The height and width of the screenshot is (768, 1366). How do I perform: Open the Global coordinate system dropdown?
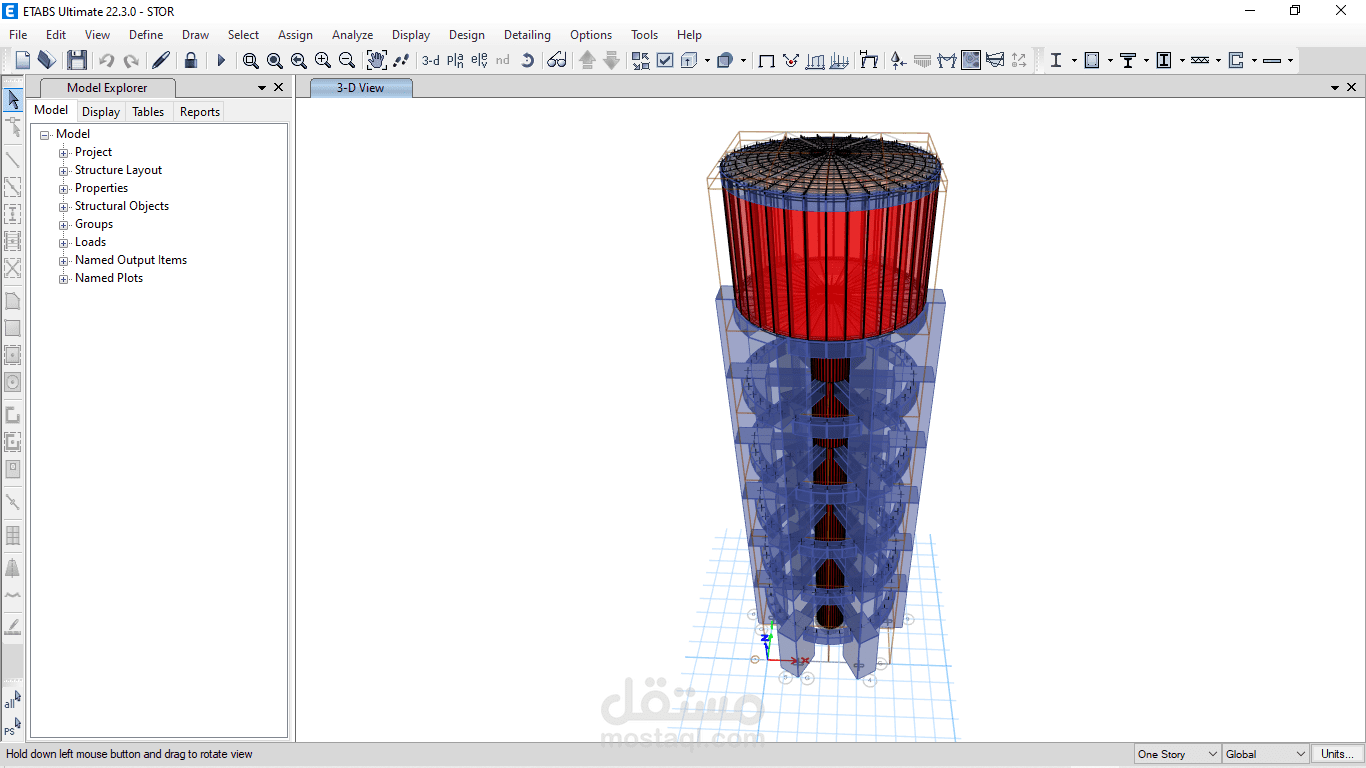click(x=1266, y=754)
